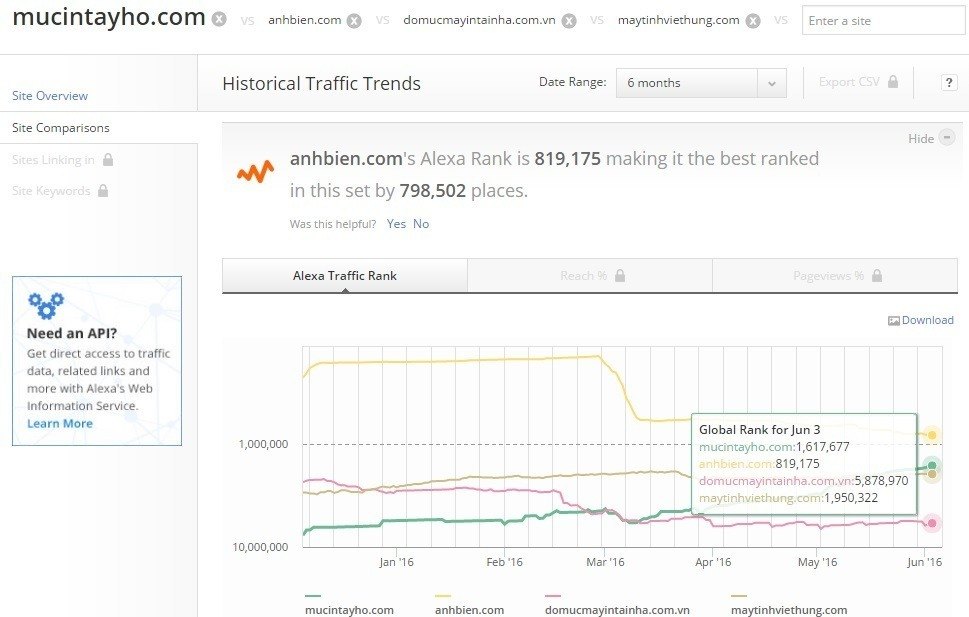
Task: Click the Learn More link
Action: [x=60, y=423]
